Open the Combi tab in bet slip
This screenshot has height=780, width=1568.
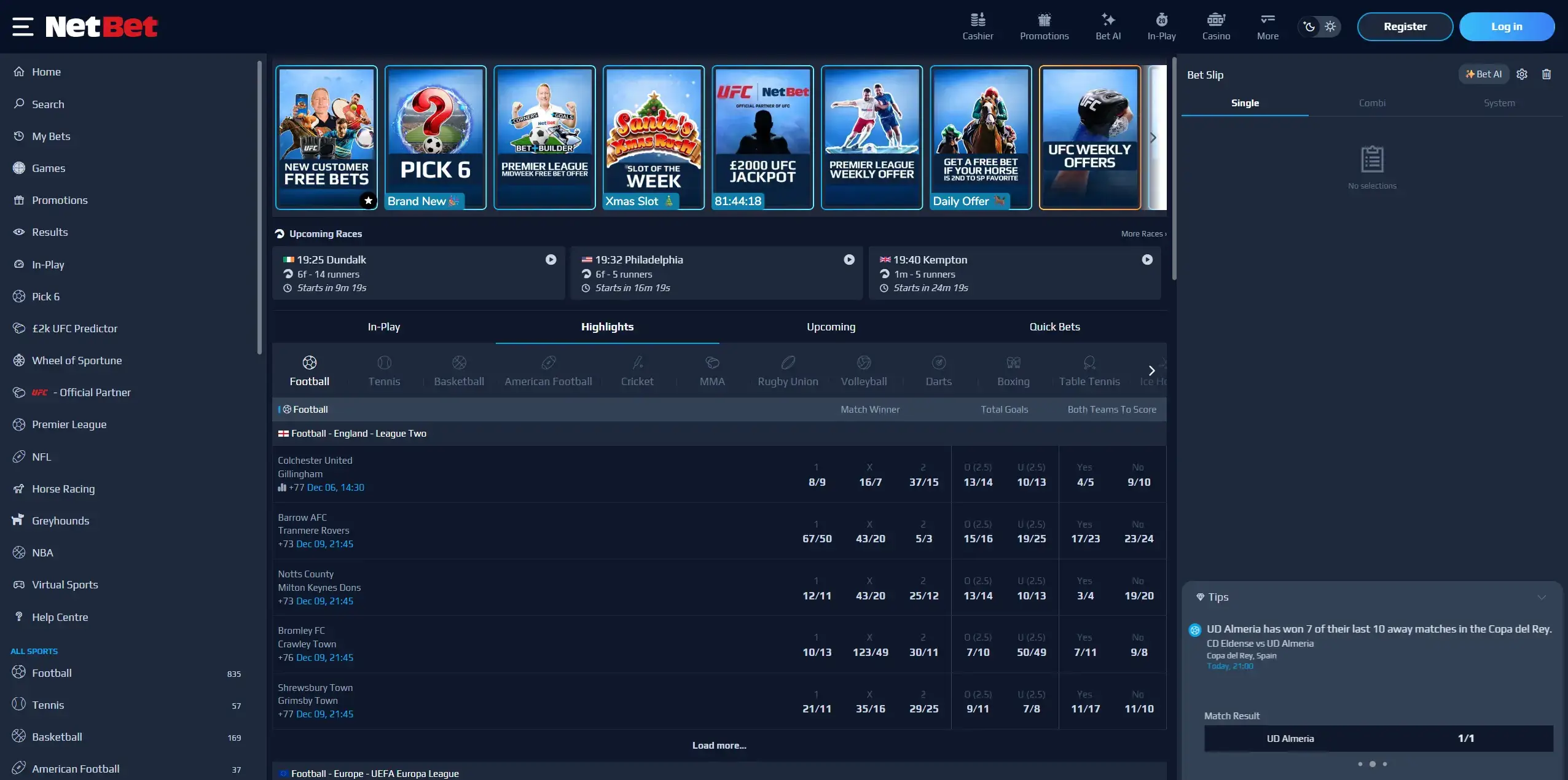point(1372,103)
